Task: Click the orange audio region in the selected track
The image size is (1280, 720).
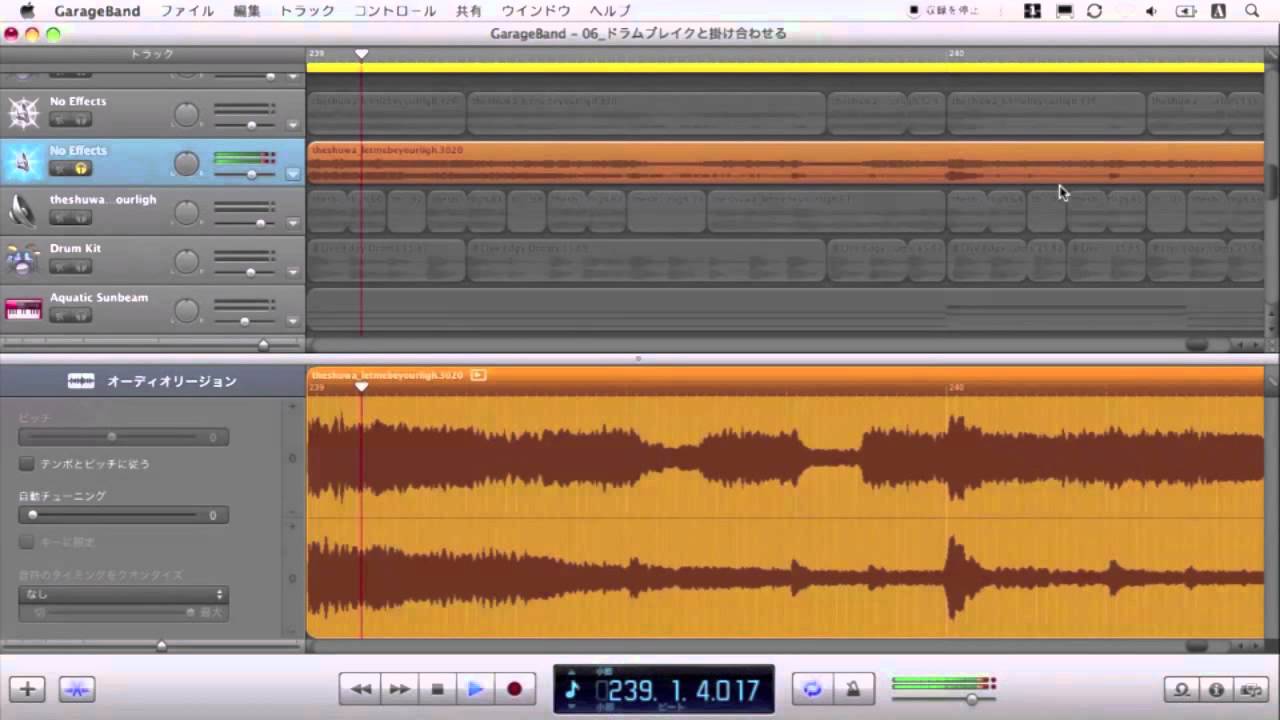Action: [x=785, y=162]
